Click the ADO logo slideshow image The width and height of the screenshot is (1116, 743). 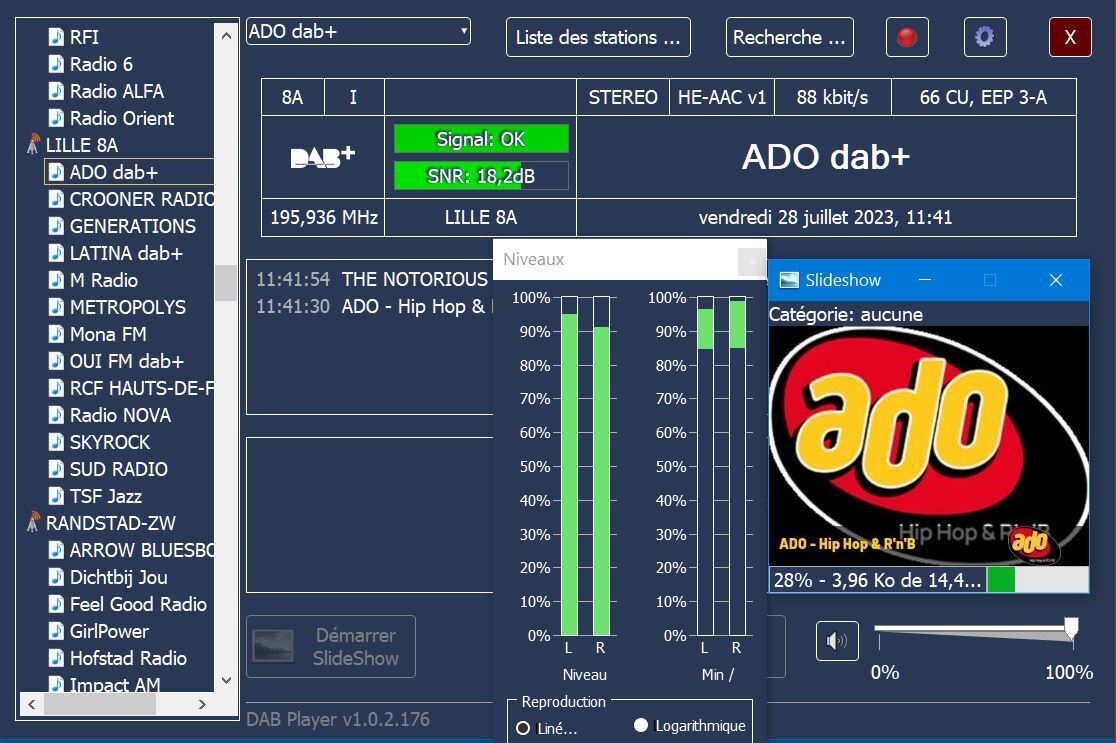929,446
